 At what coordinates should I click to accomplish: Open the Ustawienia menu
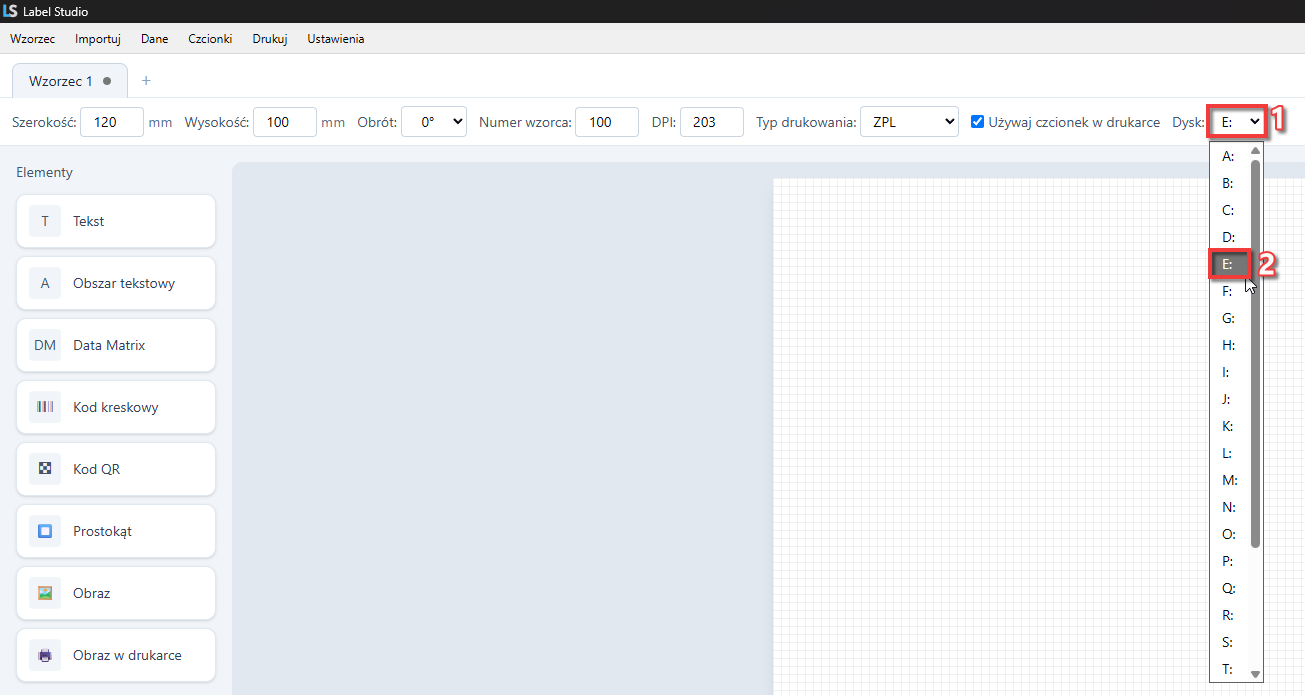pyautogui.click(x=336, y=39)
